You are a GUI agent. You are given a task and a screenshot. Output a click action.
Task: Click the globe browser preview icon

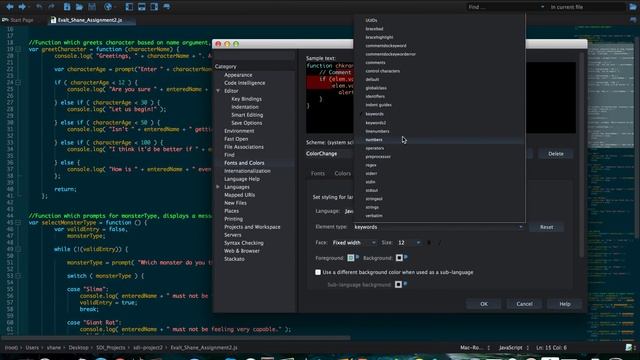108,7
